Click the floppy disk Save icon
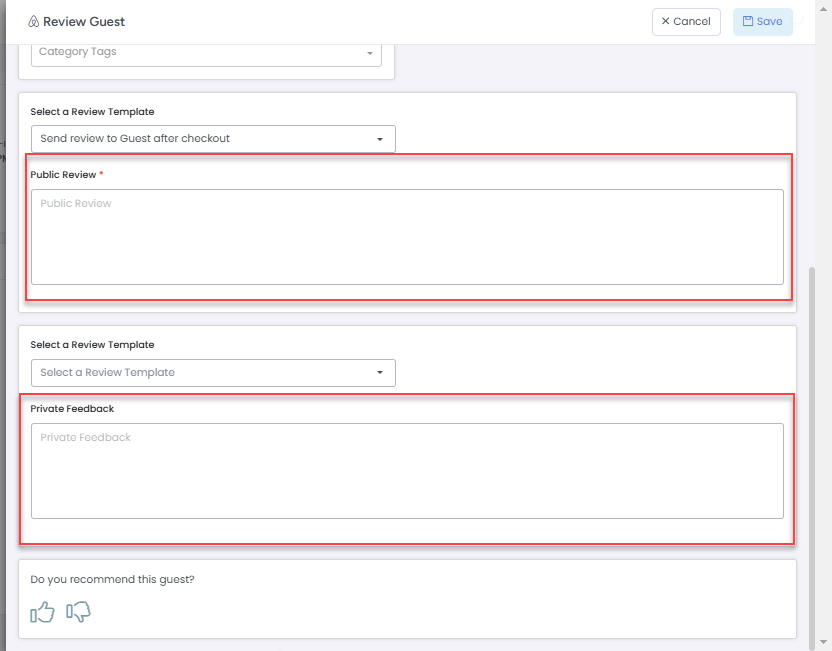This screenshot has height=651, width=832. (748, 22)
